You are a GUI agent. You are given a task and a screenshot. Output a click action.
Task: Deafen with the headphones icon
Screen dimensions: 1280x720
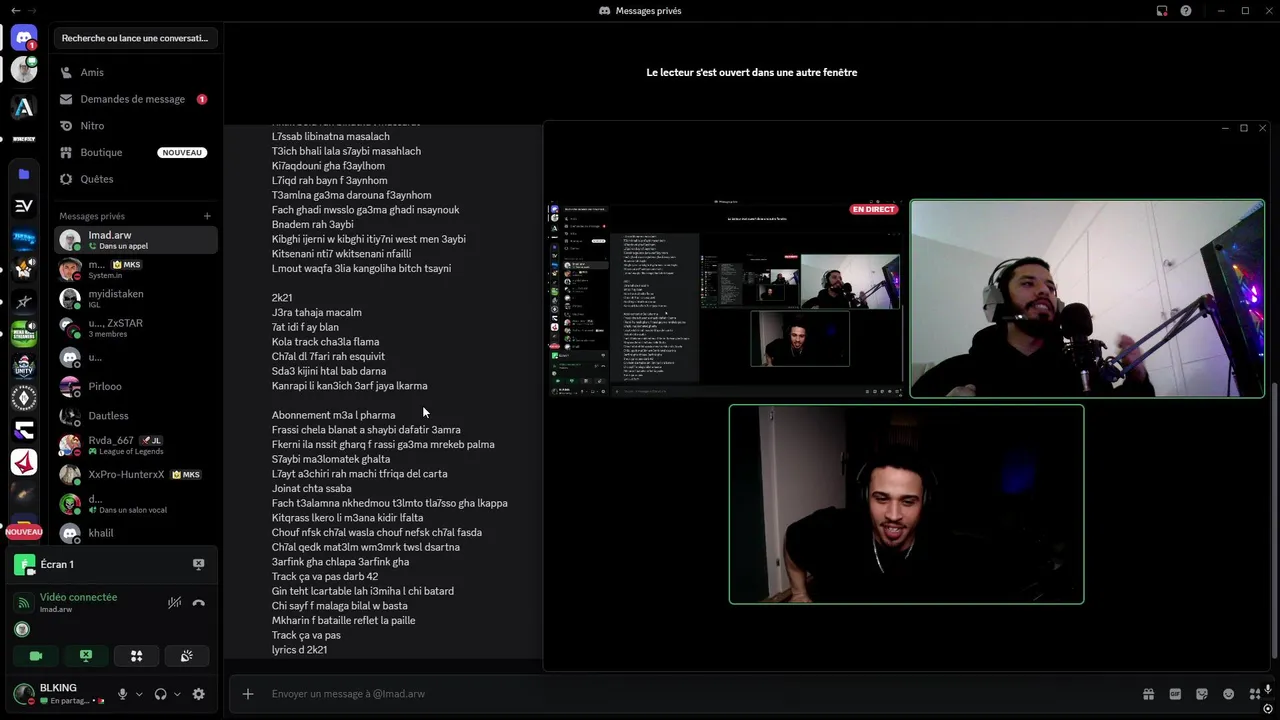(160, 694)
